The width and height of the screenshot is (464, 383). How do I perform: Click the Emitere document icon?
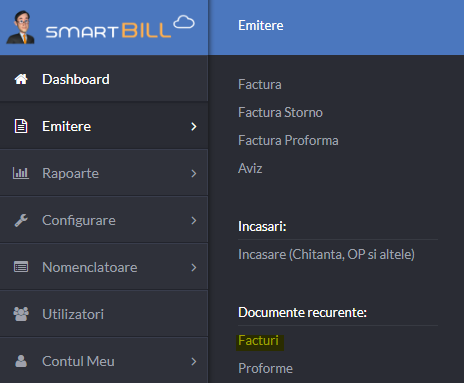coord(21,126)
